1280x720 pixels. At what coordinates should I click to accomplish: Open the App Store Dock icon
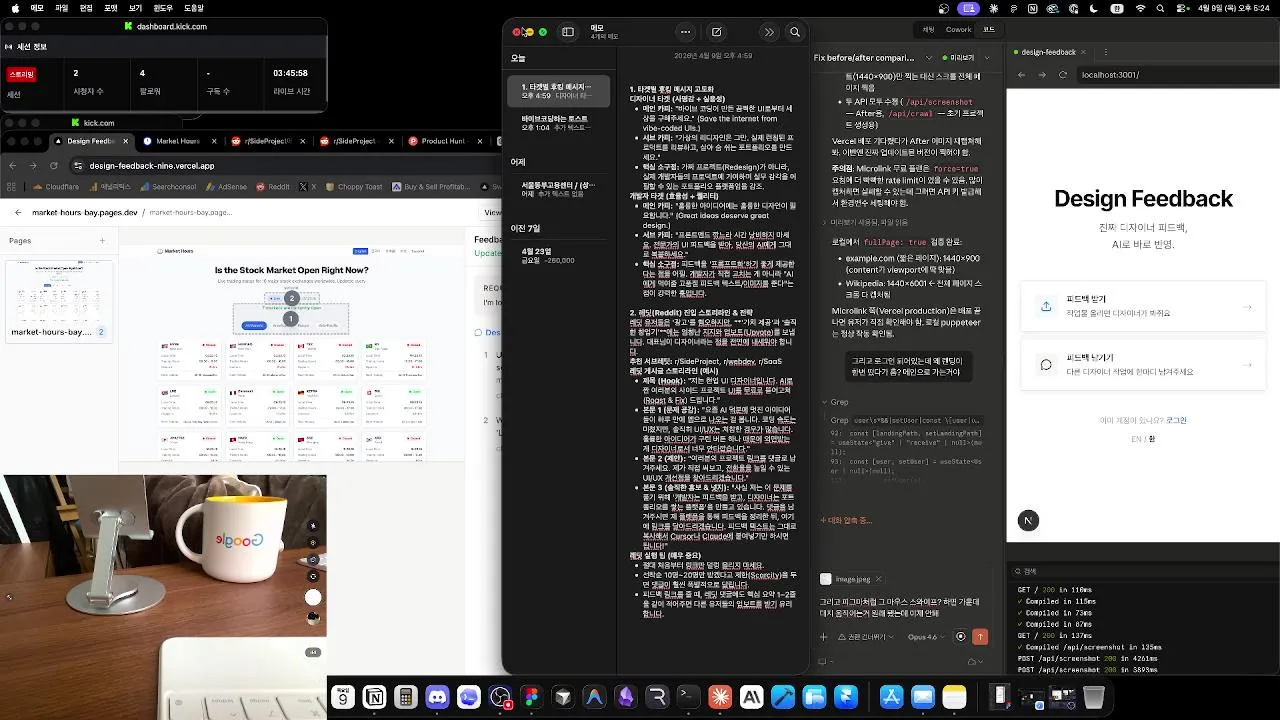point(891,697)
